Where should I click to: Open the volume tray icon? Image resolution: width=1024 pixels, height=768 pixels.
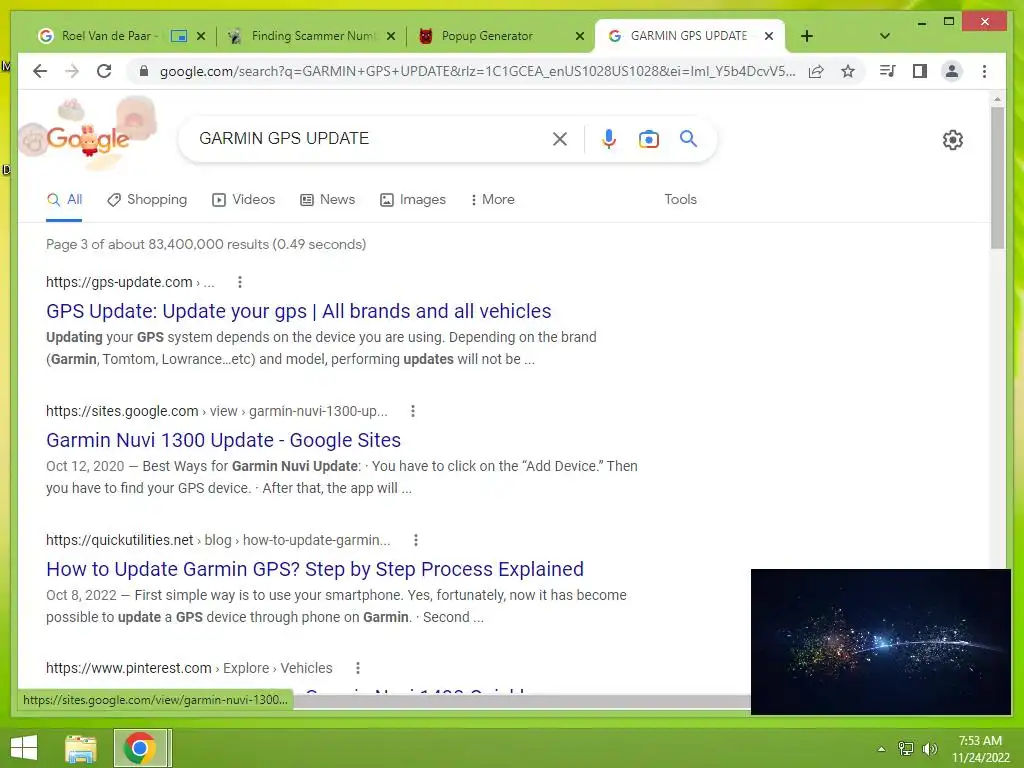coord(929,749)
